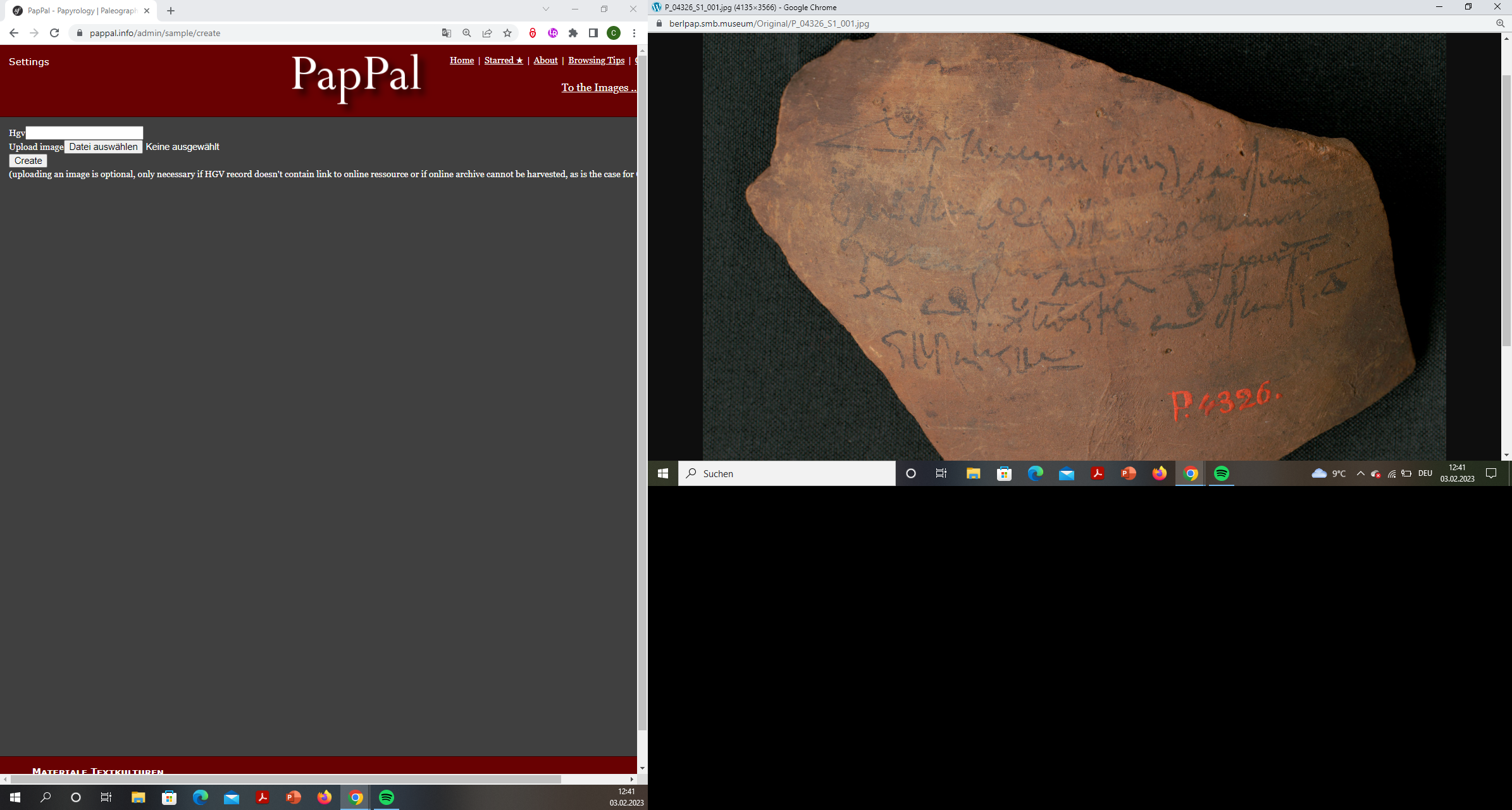Screen dimensions: 1512x810
Task: Click the search magnifier in the taskbar below PapPal
Action: pyautogui.click(x=46, y=797)
